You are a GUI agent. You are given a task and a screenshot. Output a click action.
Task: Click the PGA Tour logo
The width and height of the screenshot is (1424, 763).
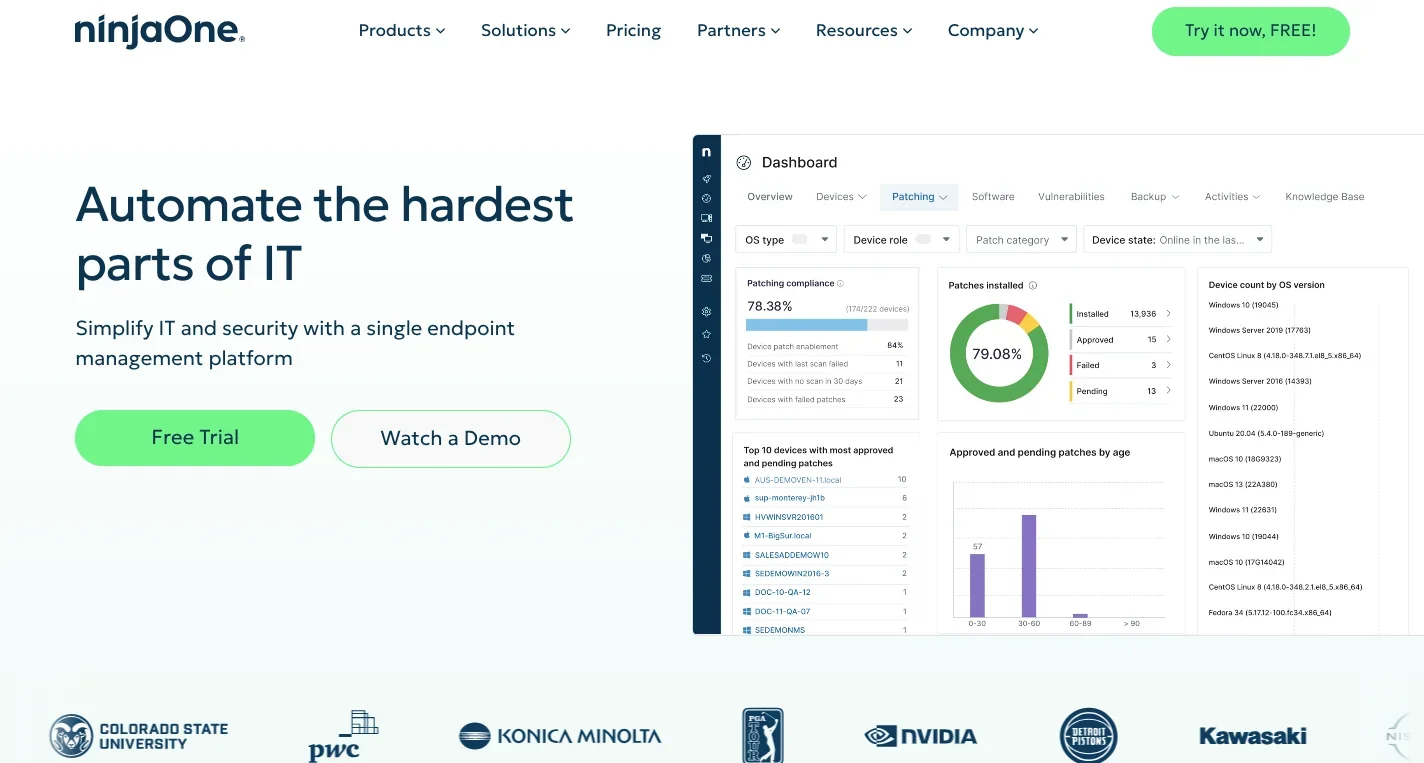pos(763,736)
